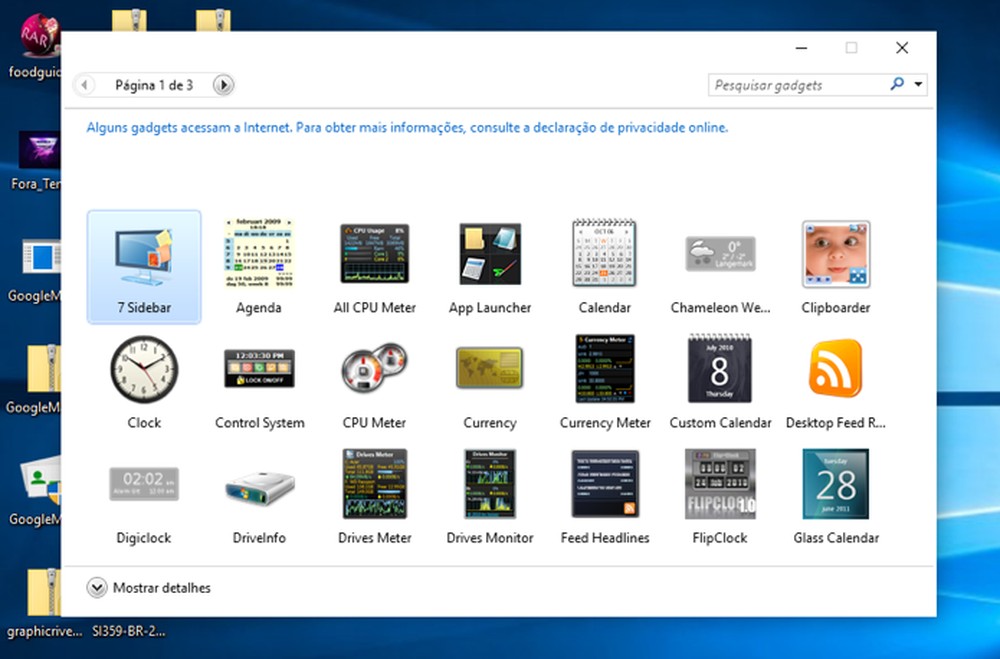Image resolution: width=1000 pixels, height=659 pixels.
Task: Open the Clipboarder gadget
Action: pos(835,255)
